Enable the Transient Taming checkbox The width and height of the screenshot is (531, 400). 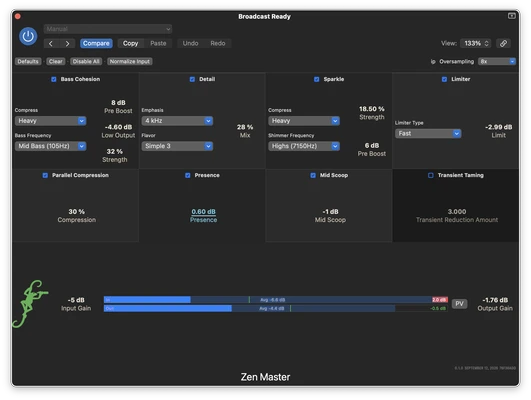click(430, 175)
